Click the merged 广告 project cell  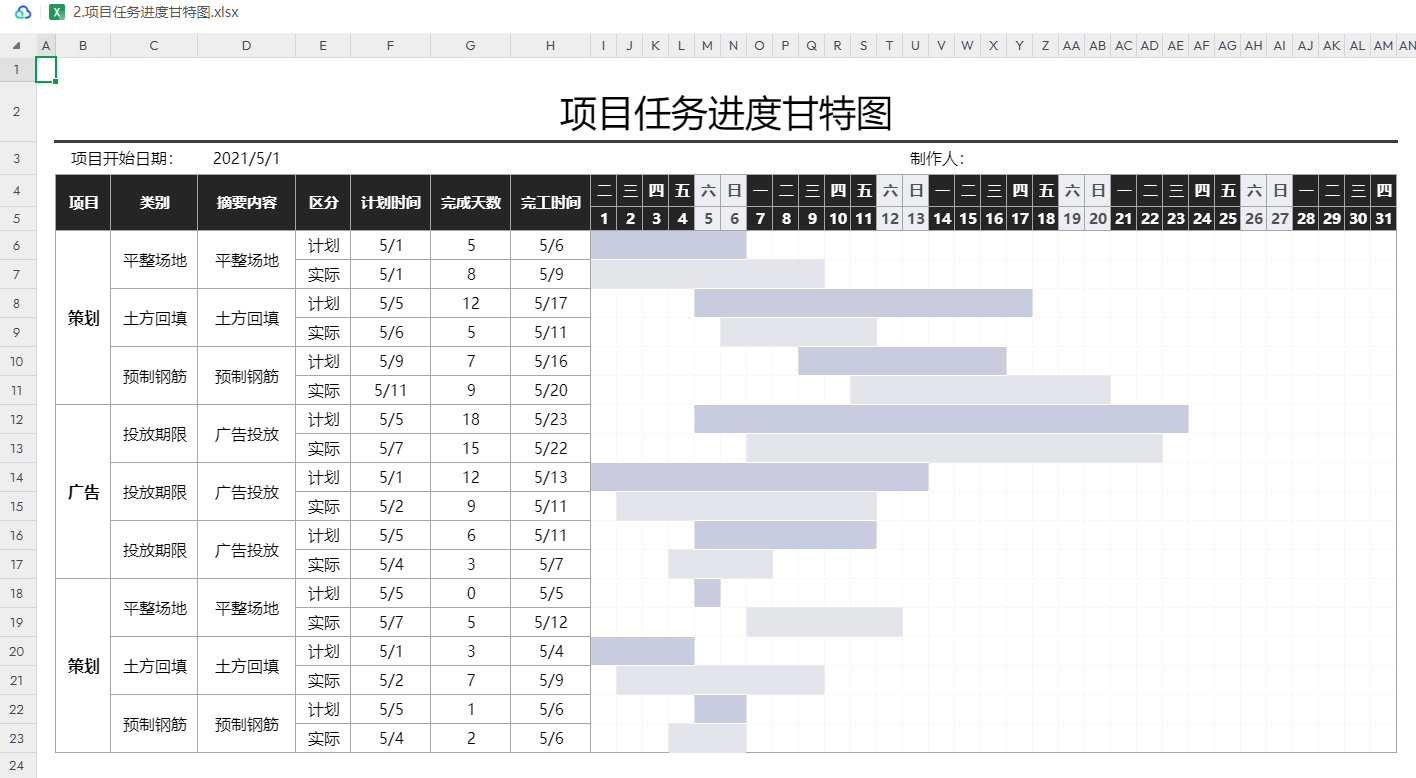click(83, 492)
